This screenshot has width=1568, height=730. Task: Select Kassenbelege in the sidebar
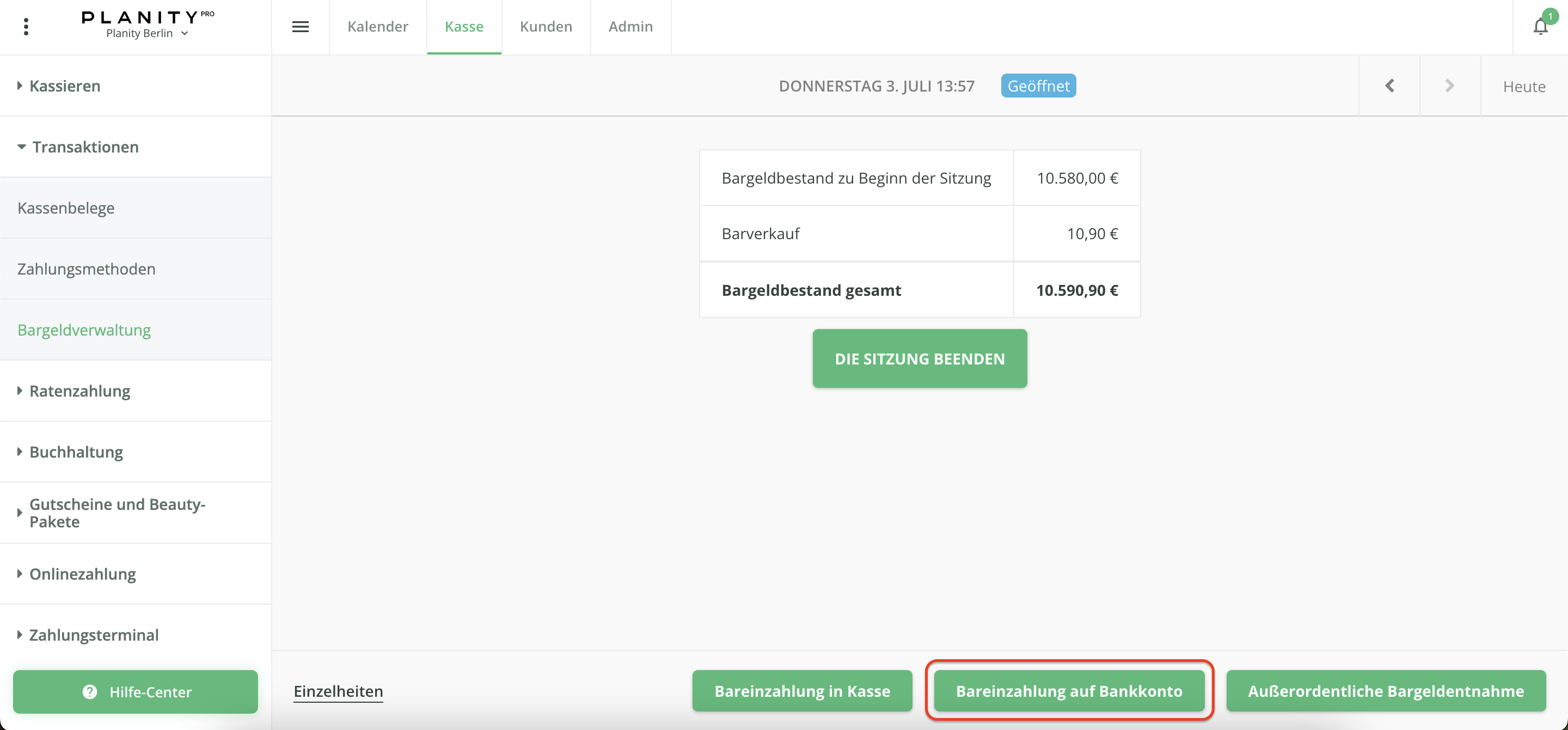[66, 208]
